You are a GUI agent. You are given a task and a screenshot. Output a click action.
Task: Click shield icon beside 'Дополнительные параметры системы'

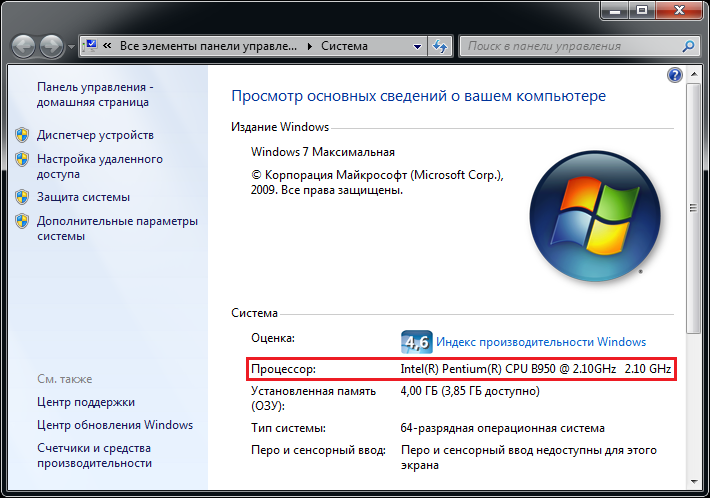[22, 221]
